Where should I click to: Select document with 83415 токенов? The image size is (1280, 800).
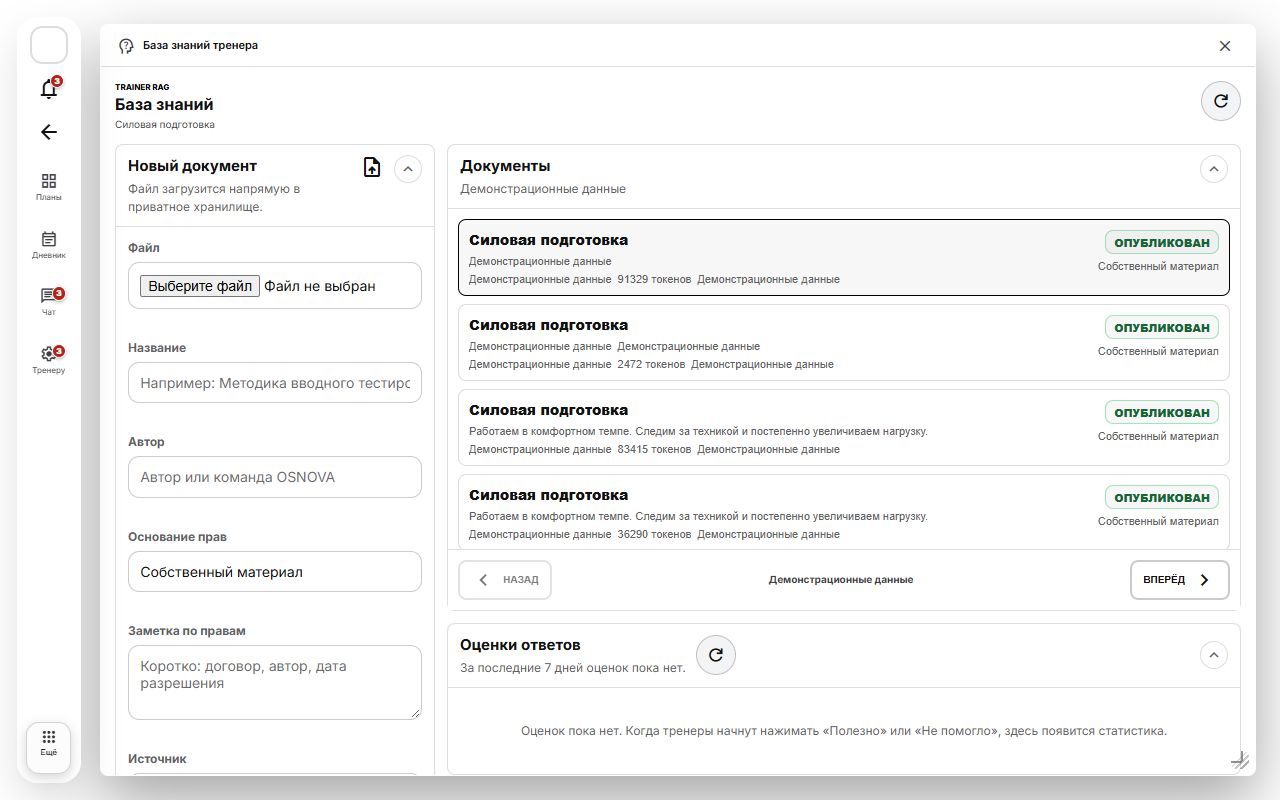pos(844,428)
